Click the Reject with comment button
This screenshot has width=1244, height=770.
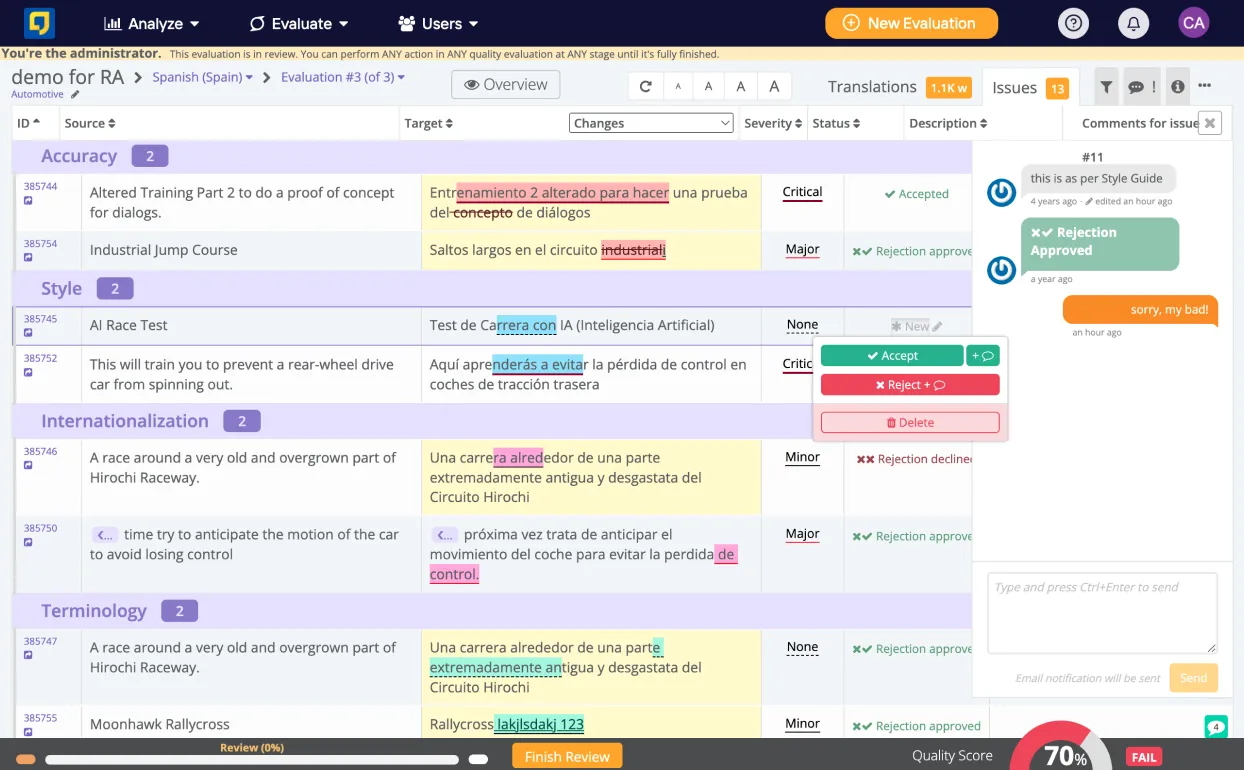[910, 385]
